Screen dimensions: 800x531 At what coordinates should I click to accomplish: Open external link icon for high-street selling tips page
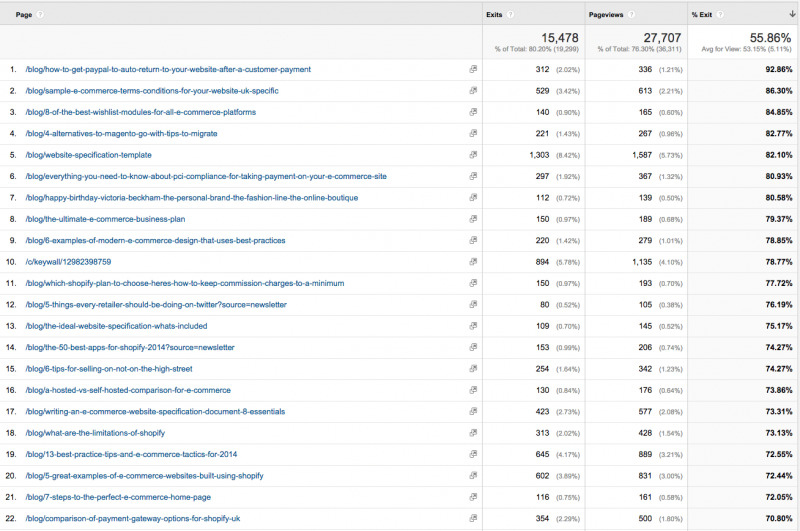click(x=473, y=369)
